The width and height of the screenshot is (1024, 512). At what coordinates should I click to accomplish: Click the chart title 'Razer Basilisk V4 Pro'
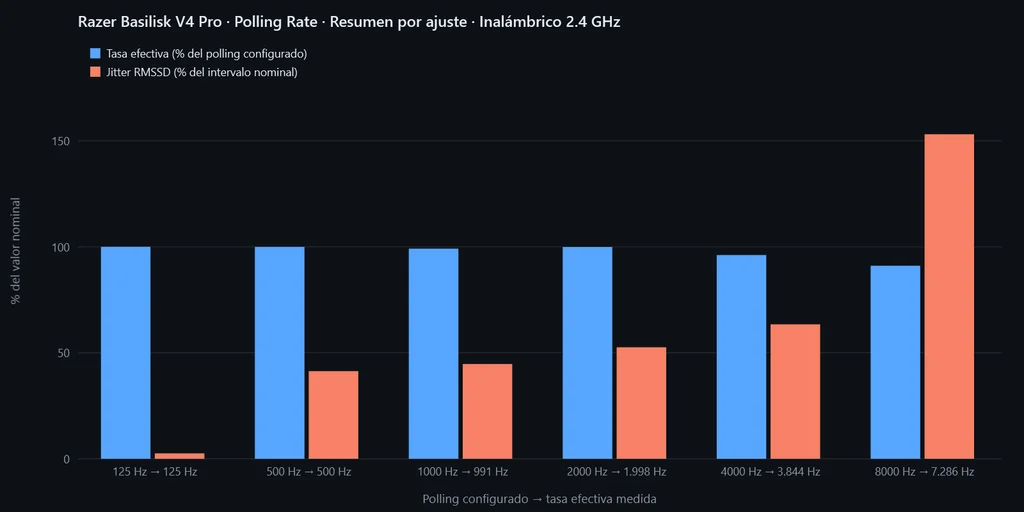pyautogui.click(x=150, y=22)
